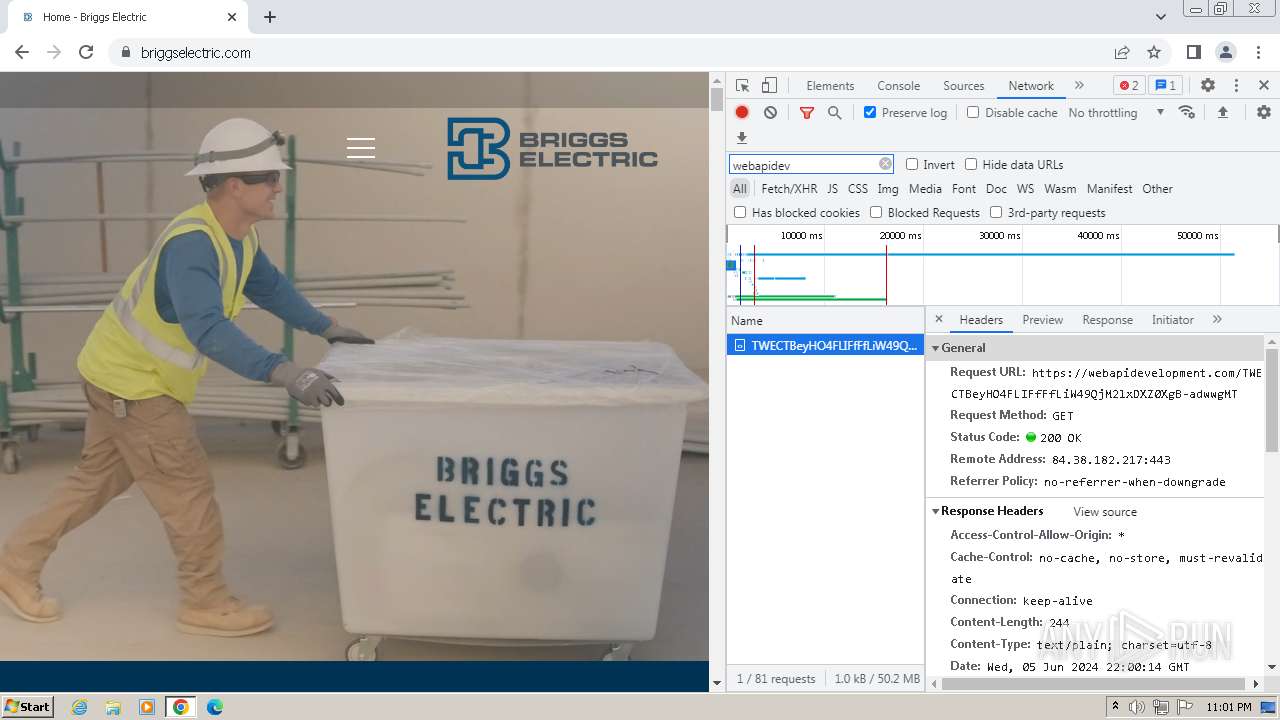The image size is (1280, 720).
Task: Switch to the Console tab
Action: point(898,86)
